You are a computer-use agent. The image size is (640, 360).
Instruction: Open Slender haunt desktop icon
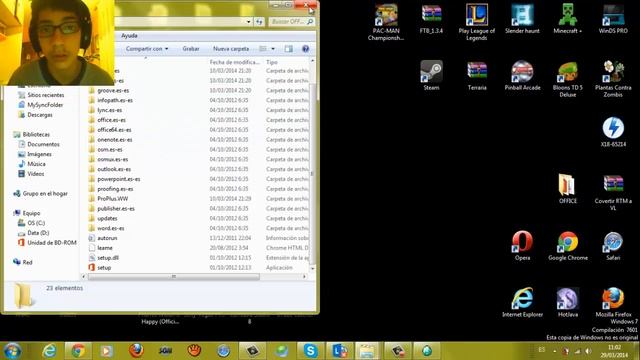click(x=522, y=20)
